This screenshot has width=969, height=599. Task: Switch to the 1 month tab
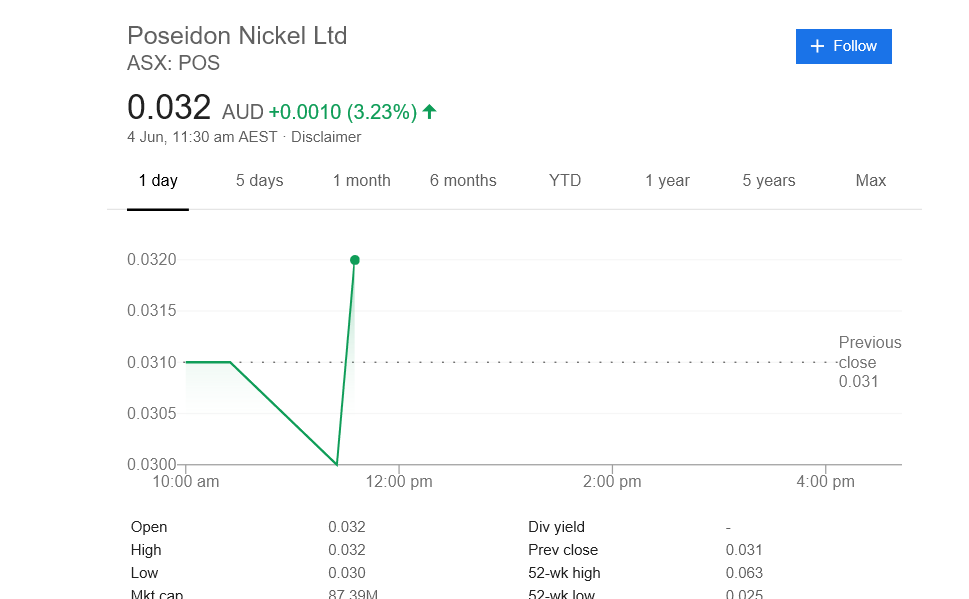(x=362, y=181)
